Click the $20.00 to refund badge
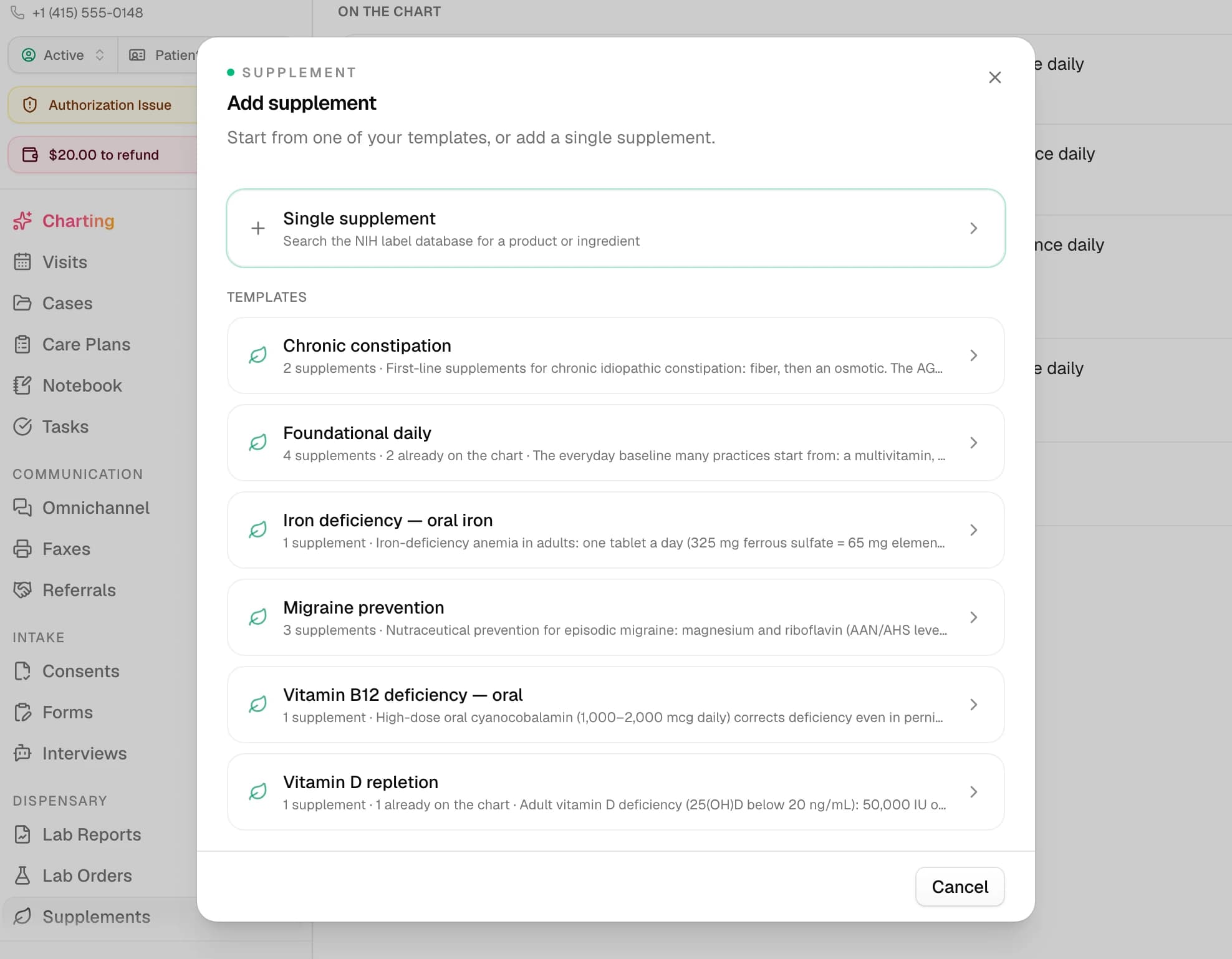The height and width of the screenshot is (959, 1232). tap(103, 155)
